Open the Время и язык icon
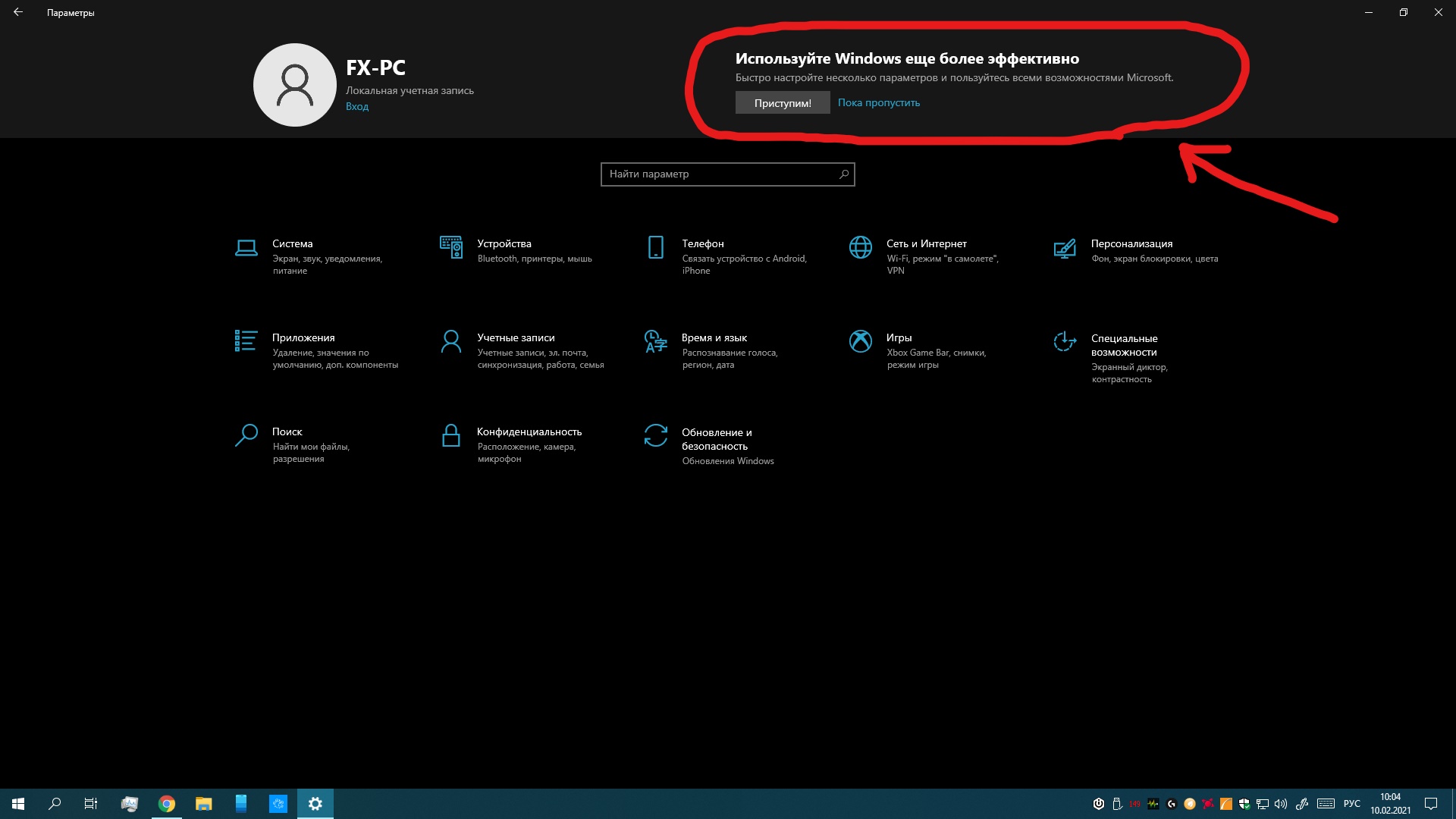The width and height of the screenshot is (1456, 819). coord(655,341)
